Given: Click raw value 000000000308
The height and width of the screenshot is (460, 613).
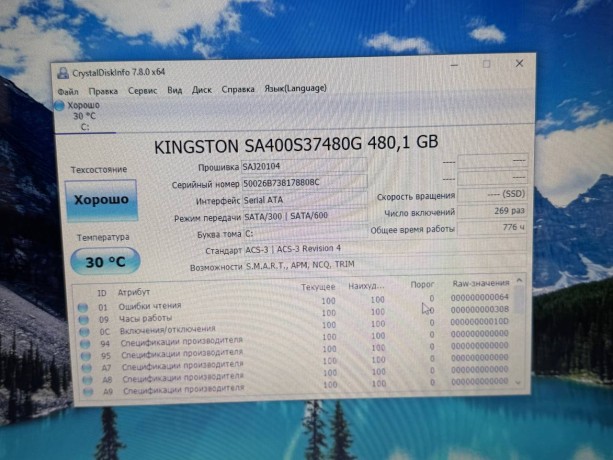Looking at the screenshot, I should click(480, 310).
